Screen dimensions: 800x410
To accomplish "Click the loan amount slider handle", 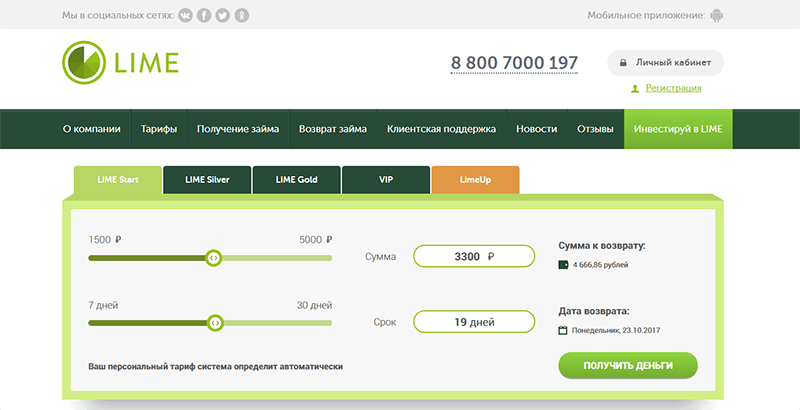I will tap(213, 258).
